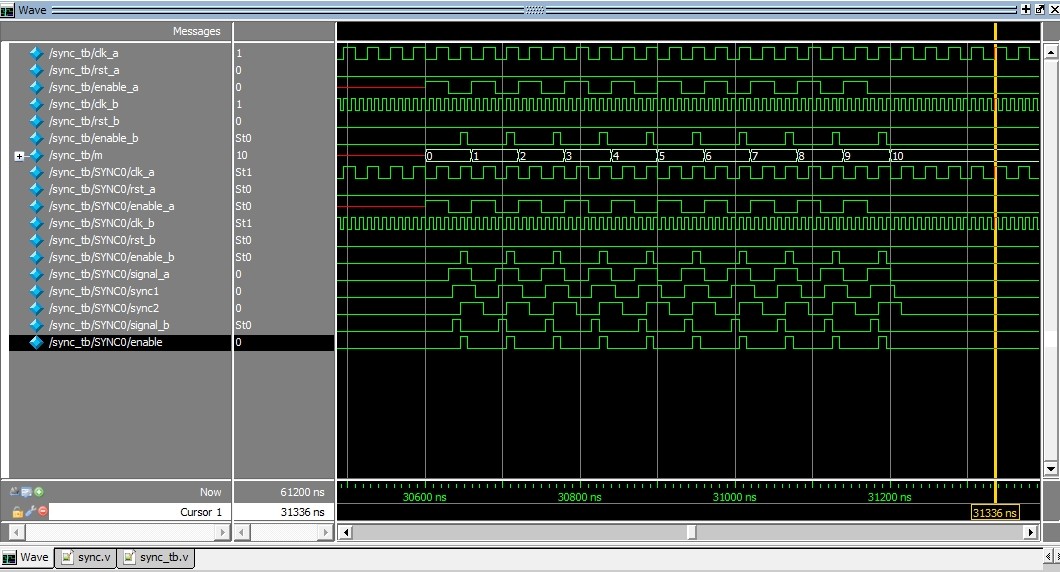Click the 30600 ns timeline label
The width and height of the screenshot is (1060, 572).
(425, 497)
